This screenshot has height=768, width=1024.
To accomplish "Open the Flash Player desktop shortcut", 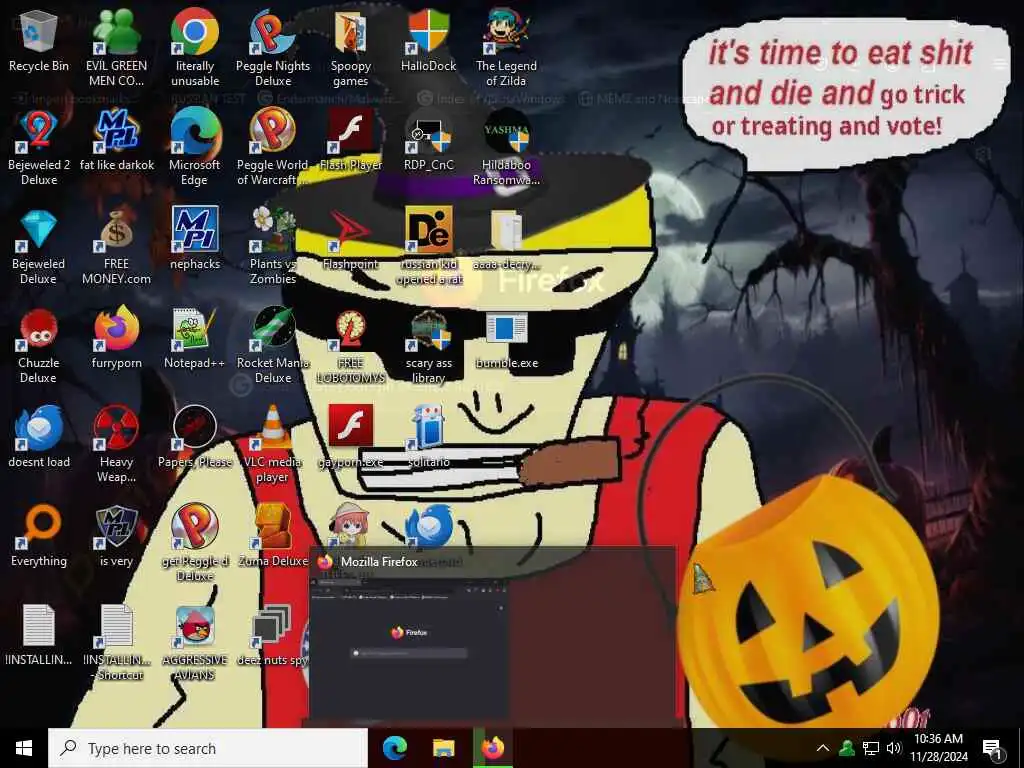I will click(351, 140).
